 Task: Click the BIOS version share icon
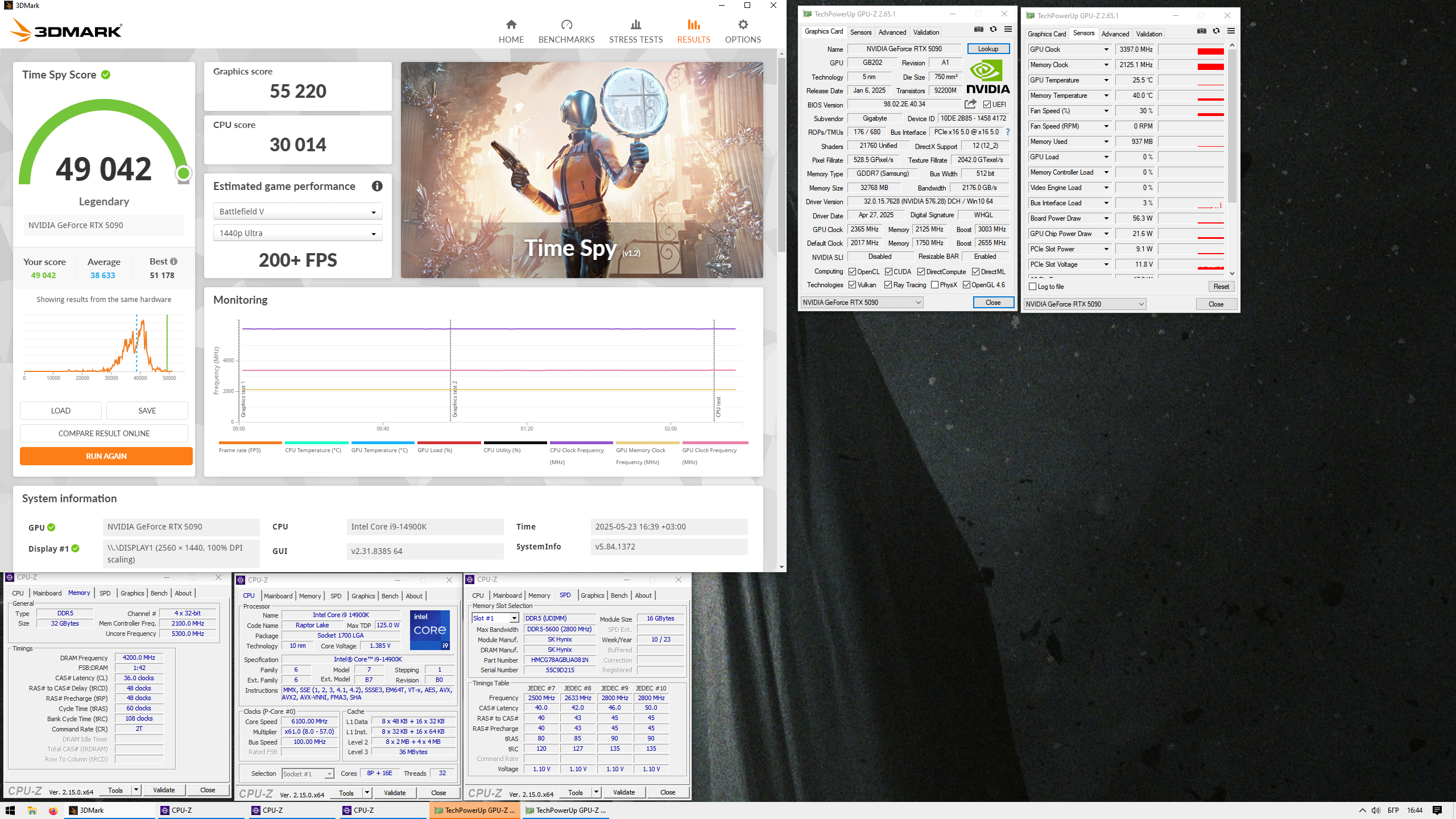coord(970,104)
